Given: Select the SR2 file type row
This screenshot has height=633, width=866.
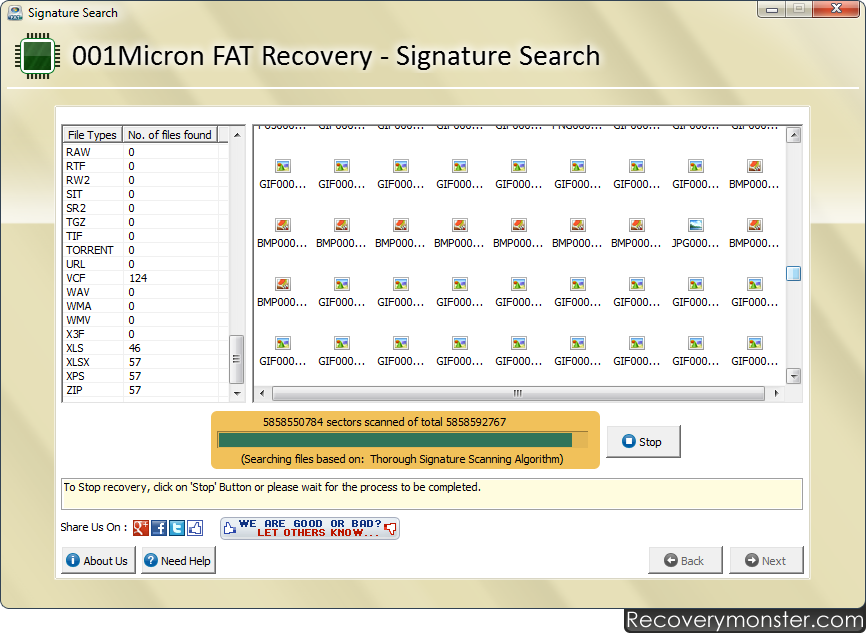Looking at the screenshot, I should (146, 208).
